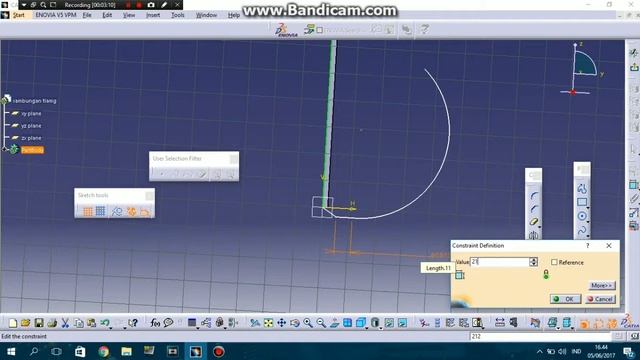Select the Spline sketch tool
This screenshot has height=360, width=640.
582,230
